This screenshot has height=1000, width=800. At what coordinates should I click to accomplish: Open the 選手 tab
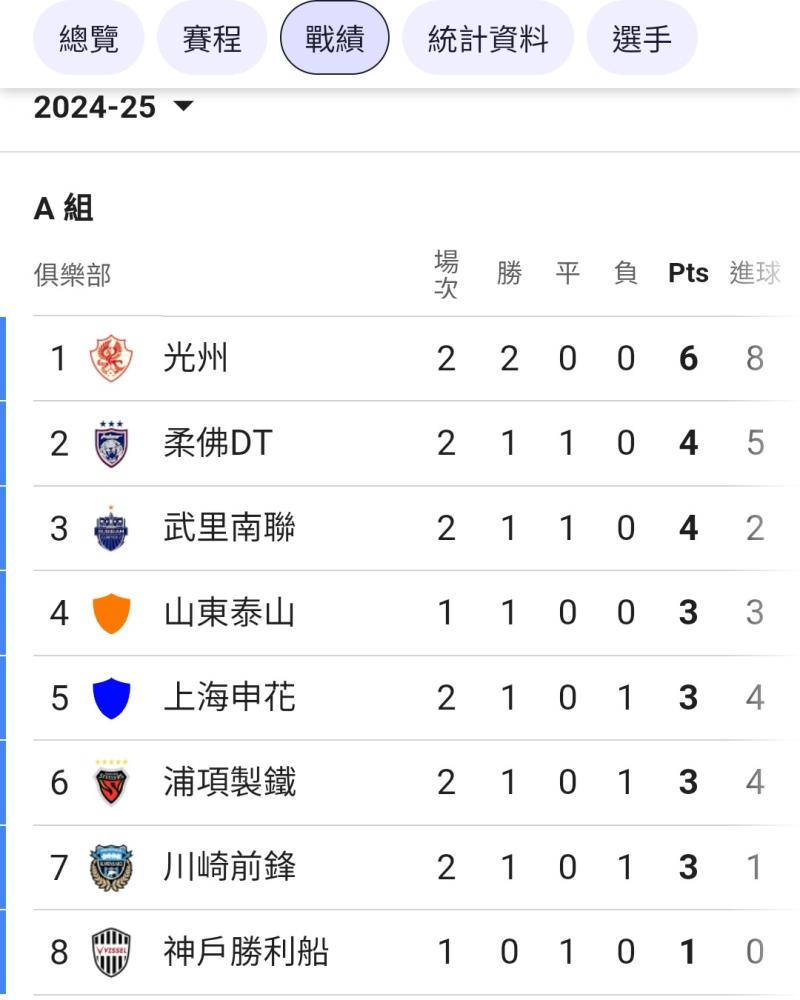click(x=642, y=38)
